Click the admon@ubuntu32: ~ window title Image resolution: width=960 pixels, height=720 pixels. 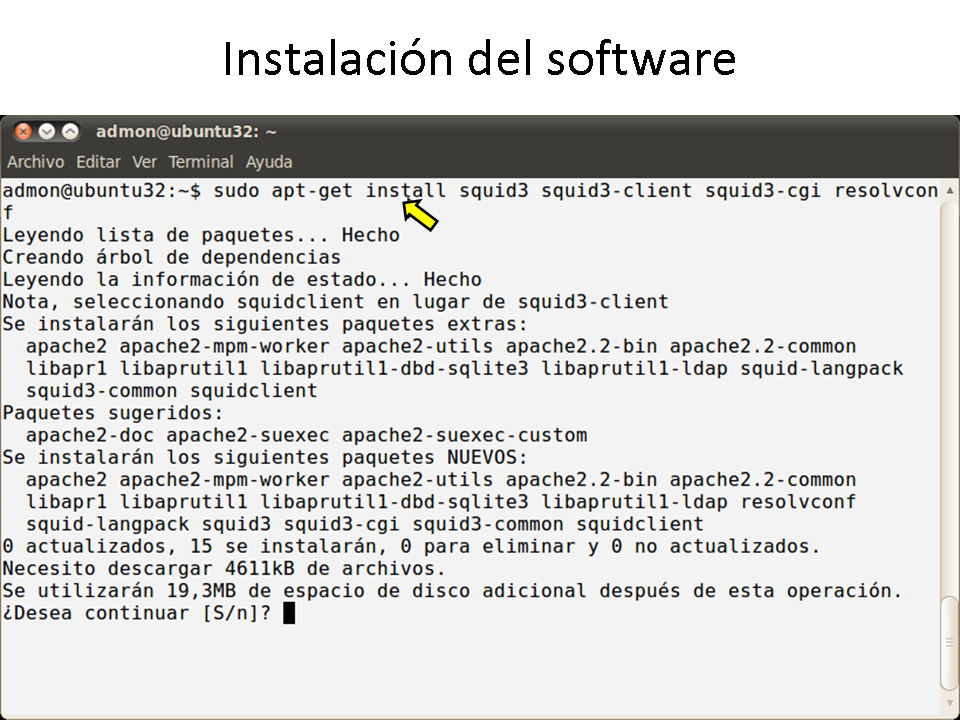pos(186,132)
